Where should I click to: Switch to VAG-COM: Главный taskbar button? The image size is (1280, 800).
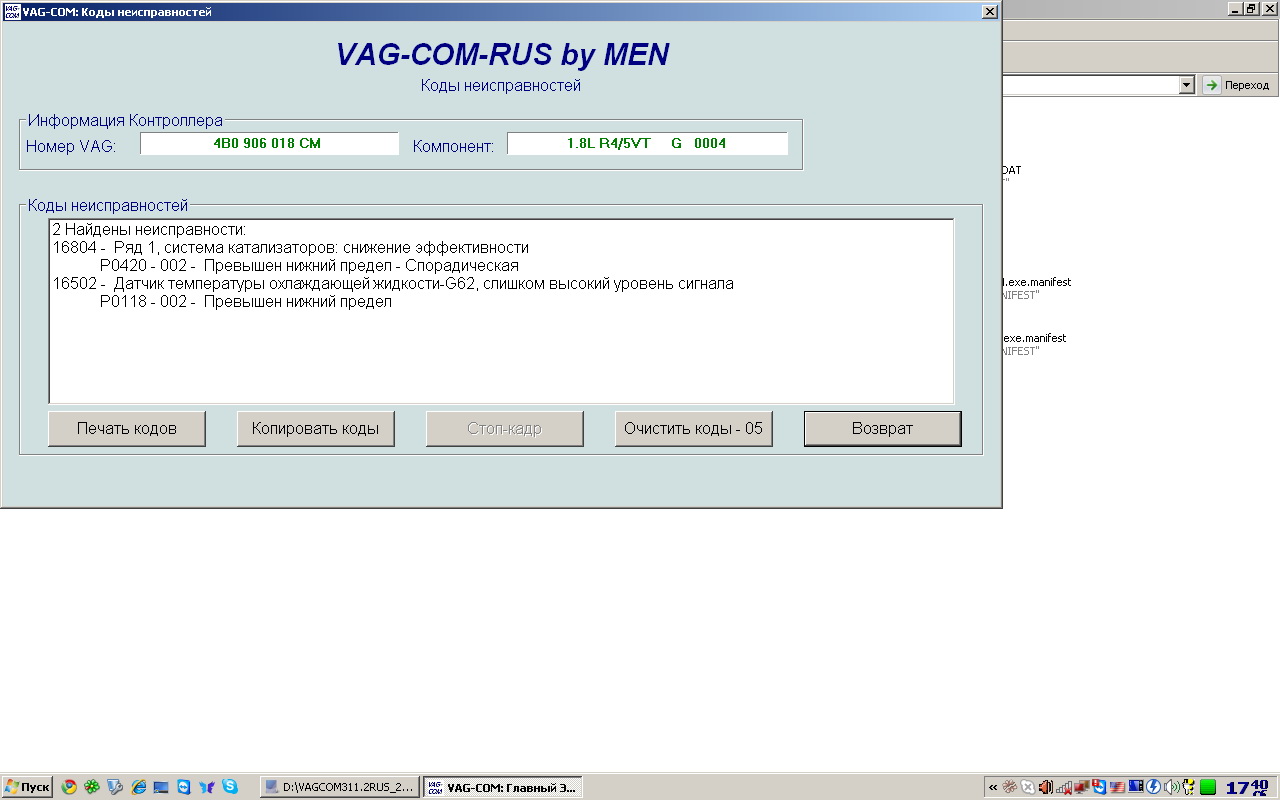[x=502, y=787]
